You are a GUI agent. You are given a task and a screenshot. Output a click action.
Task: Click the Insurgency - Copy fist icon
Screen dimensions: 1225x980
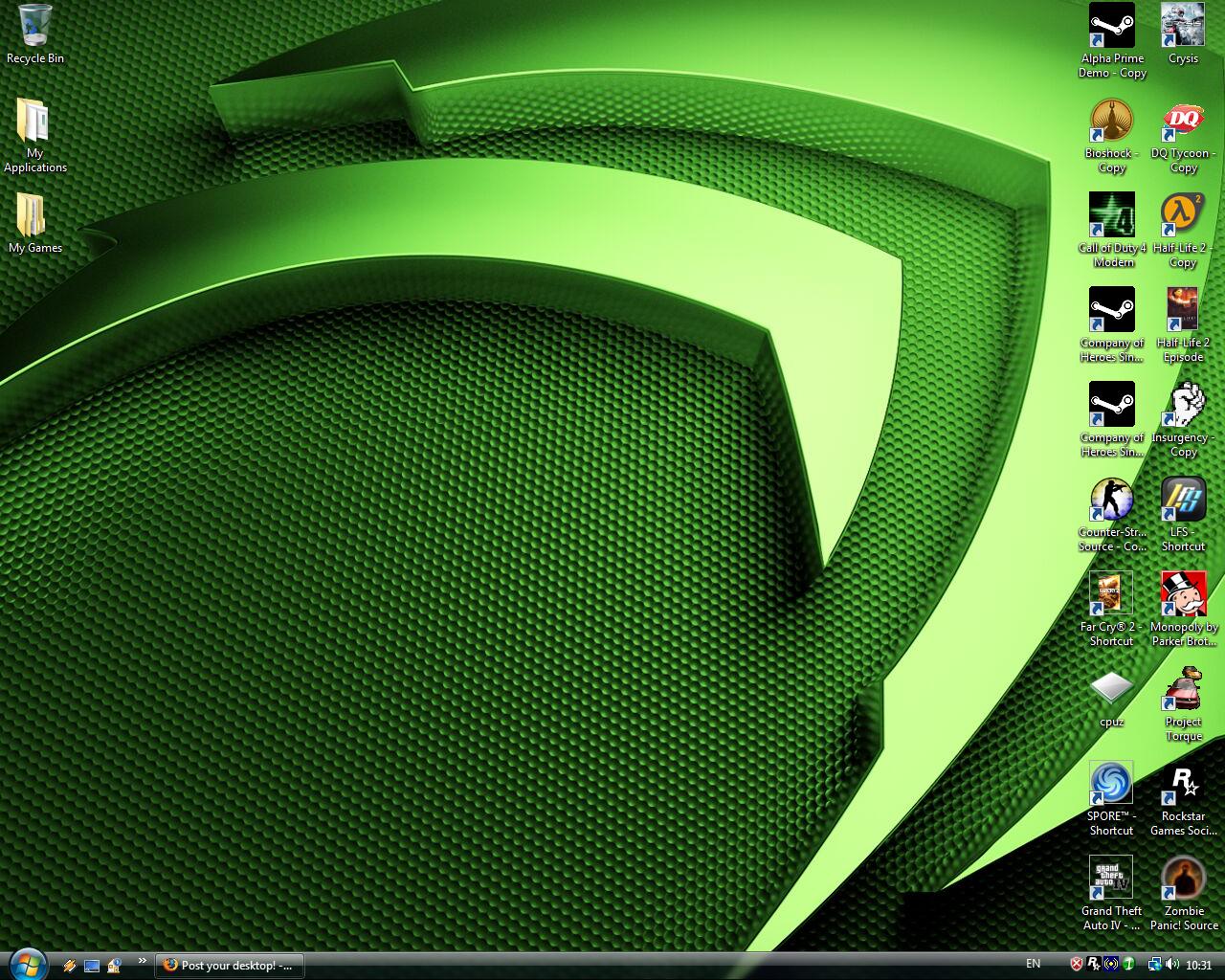pos(1183,405)
